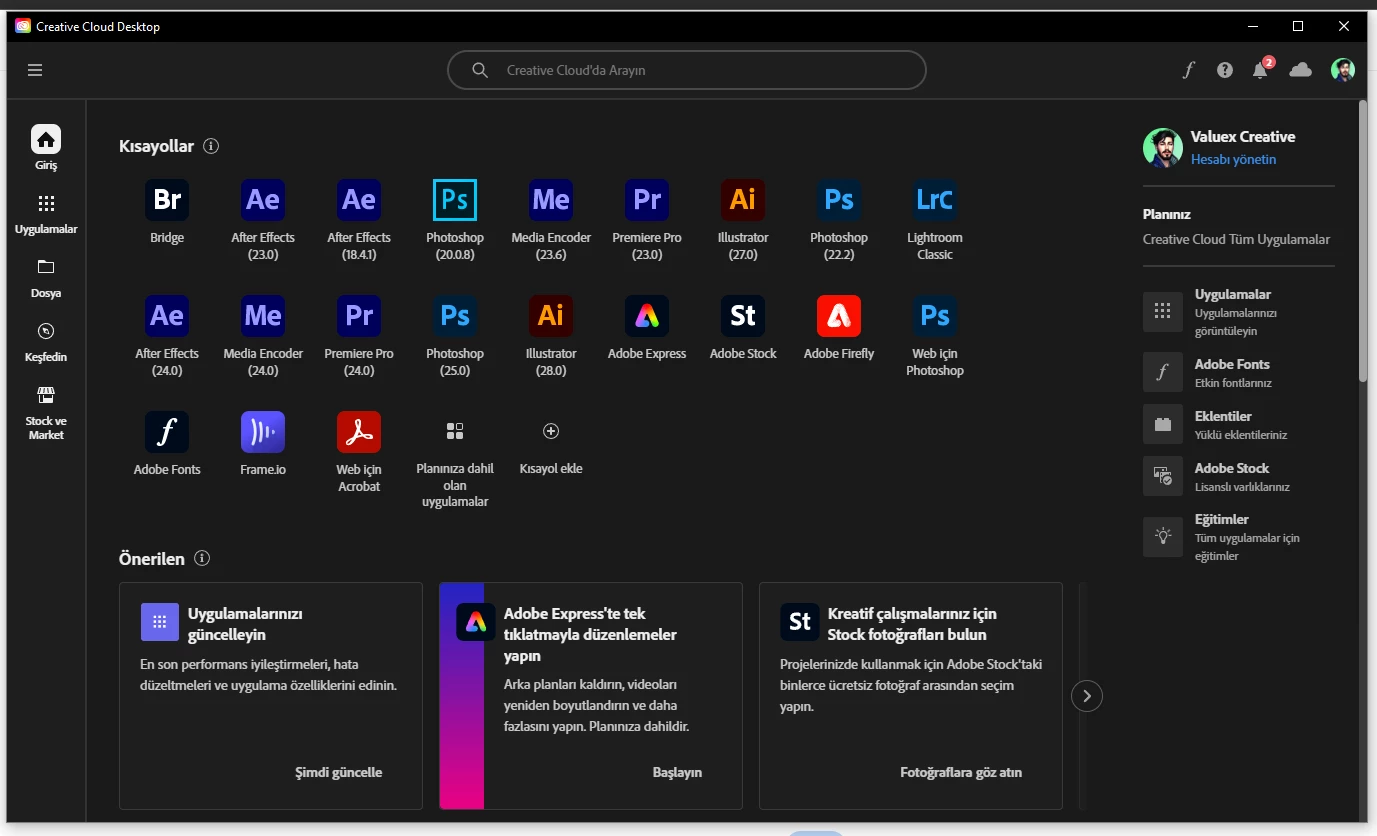Show info for Önerilen heading
This screenshot has width=1377, height=836.
click(202, 558)
